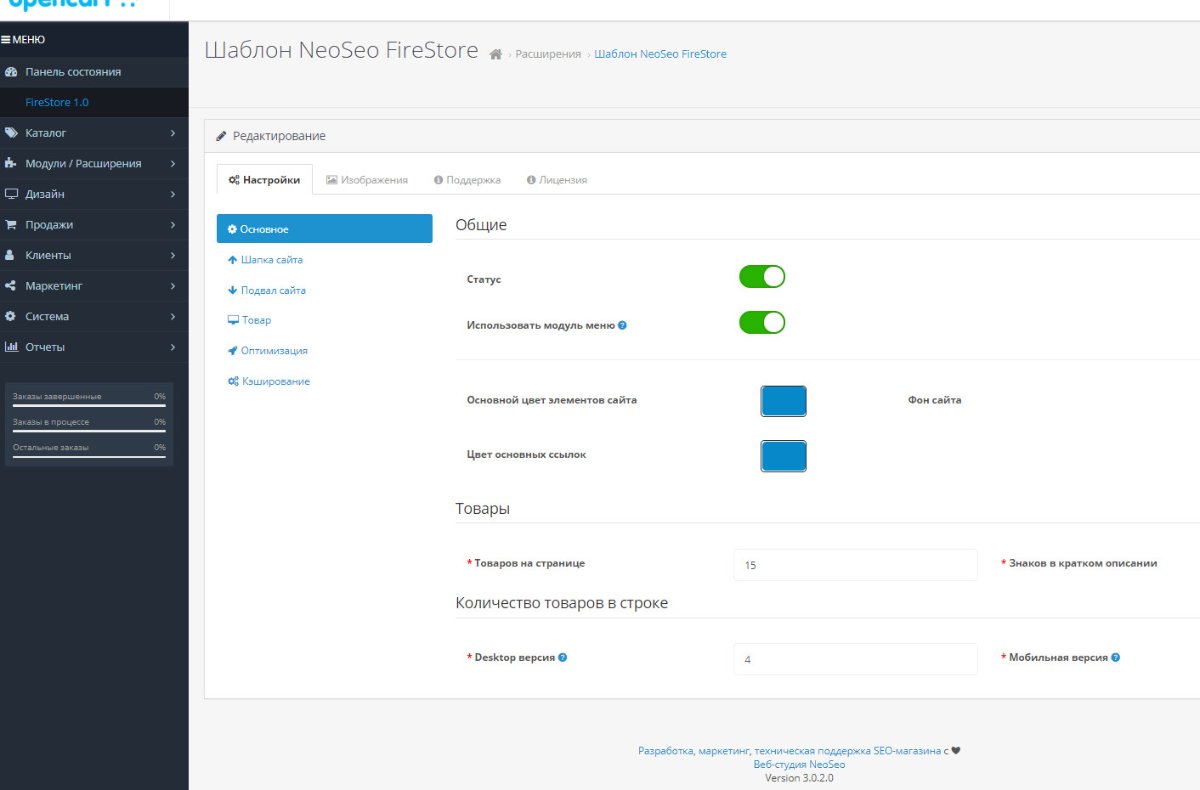
Task: Click the pencil icon beside Редактирование
Action: tap(223, 136)
